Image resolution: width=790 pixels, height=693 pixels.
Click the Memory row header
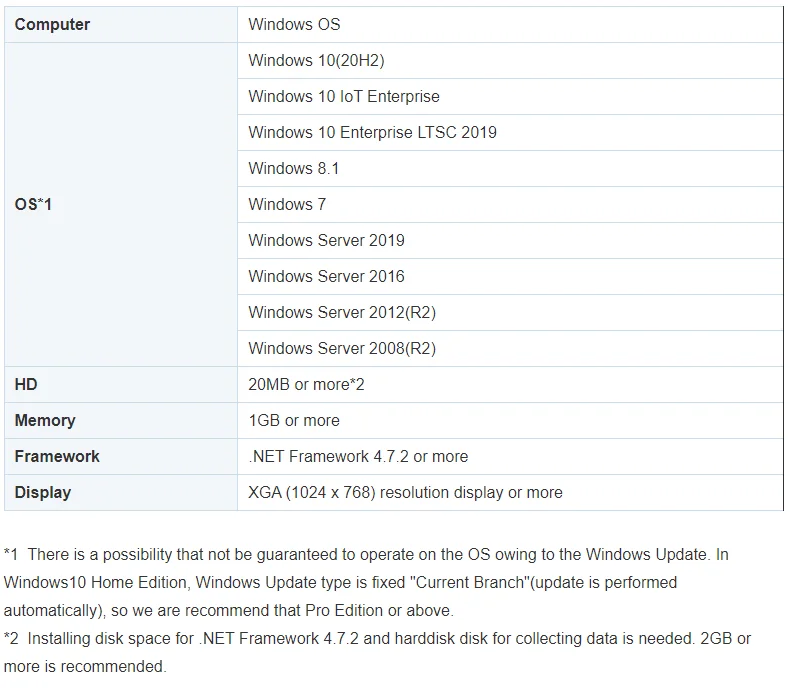(x=45, y=420)
